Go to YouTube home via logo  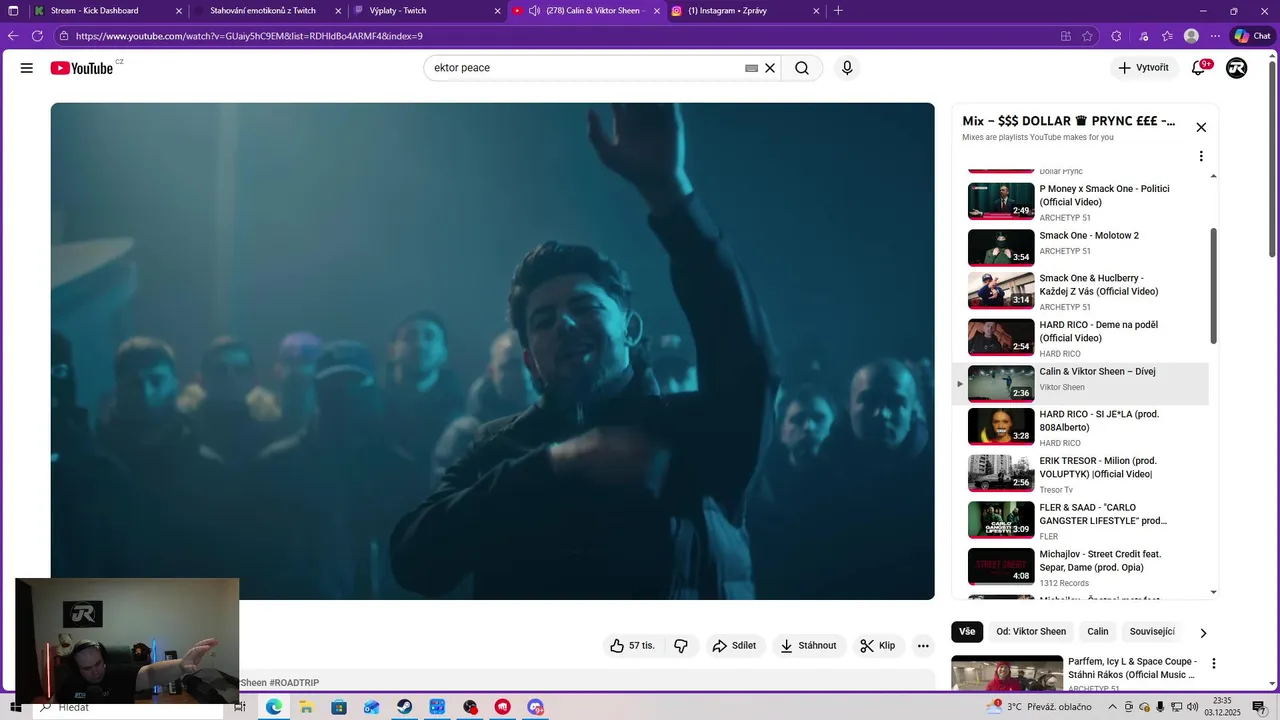[82, 68]
